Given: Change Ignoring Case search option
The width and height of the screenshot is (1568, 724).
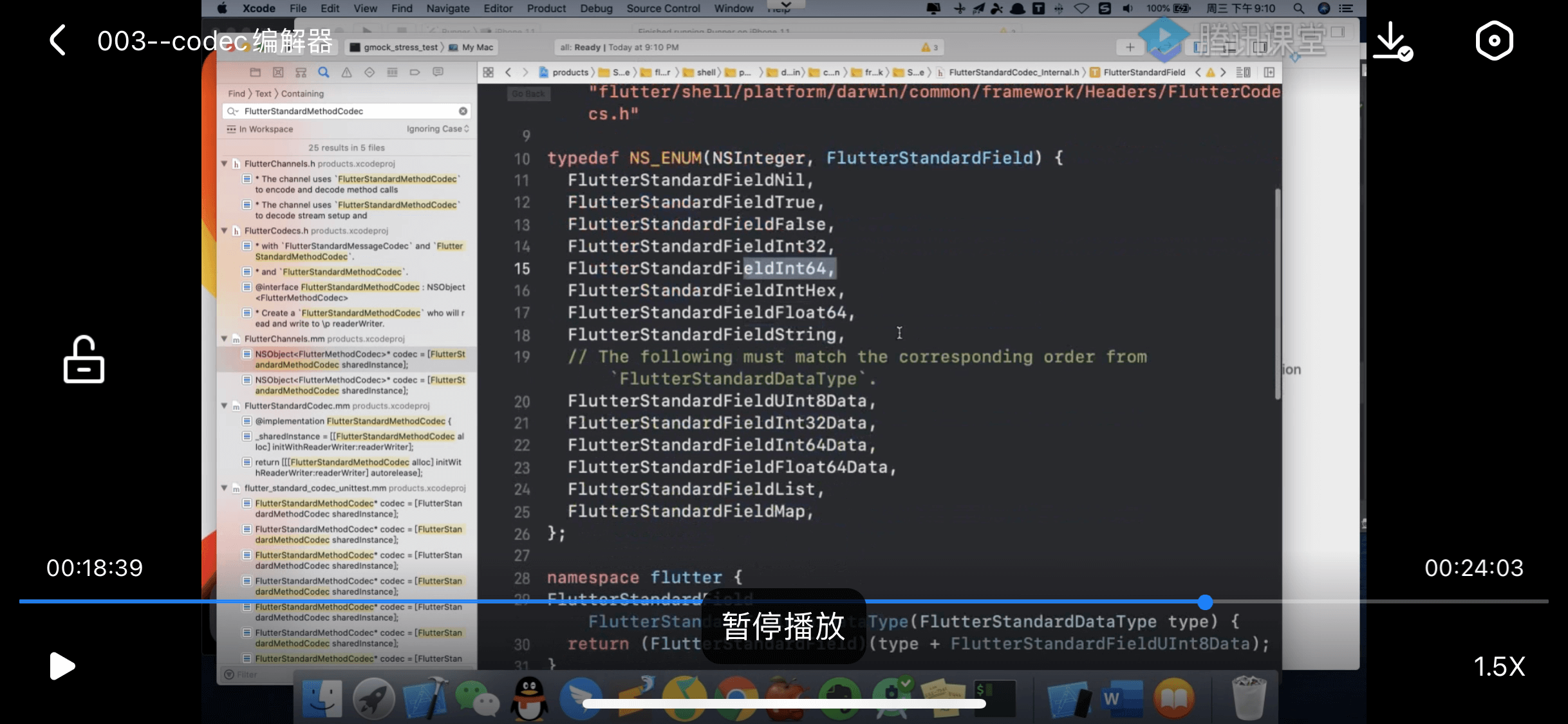Looking at the screenshot, I should tap(438, 129).
